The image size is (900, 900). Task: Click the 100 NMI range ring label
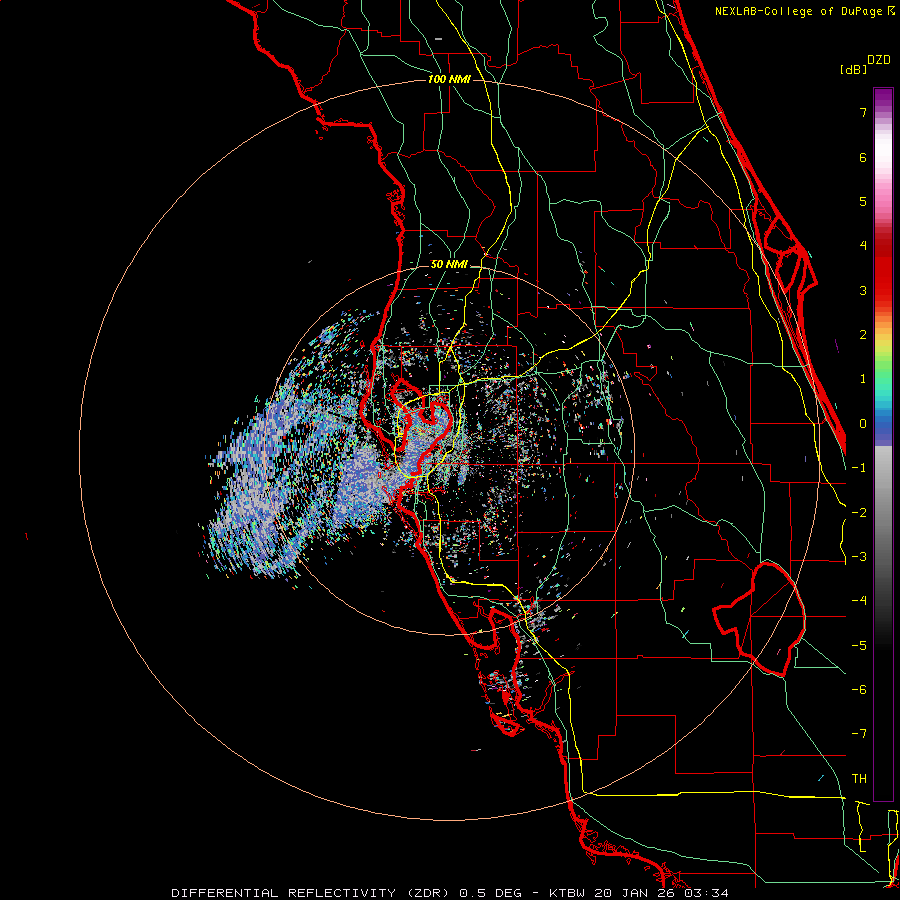[449, 79]
